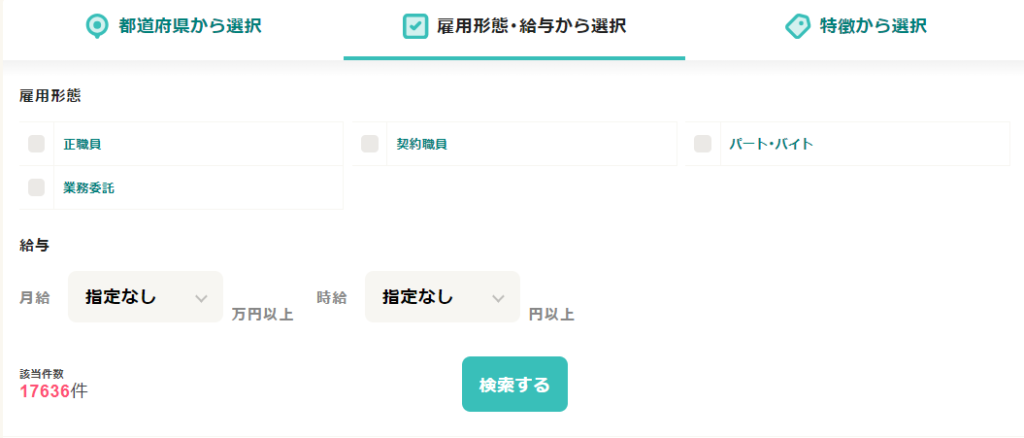Click the 契約職員 label text
This screenshot has height=438, width=1024.
click(421, 144)
